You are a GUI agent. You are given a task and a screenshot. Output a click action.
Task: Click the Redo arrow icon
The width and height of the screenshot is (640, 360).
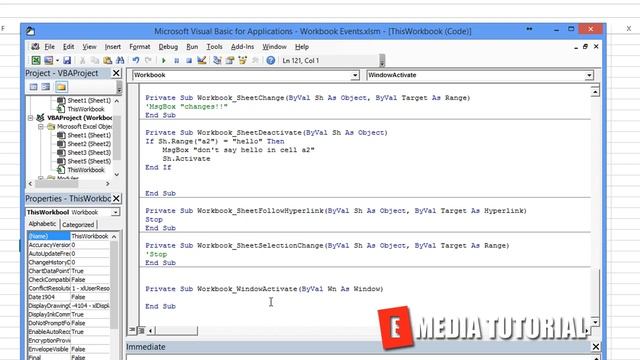click(x=148, y=60)
